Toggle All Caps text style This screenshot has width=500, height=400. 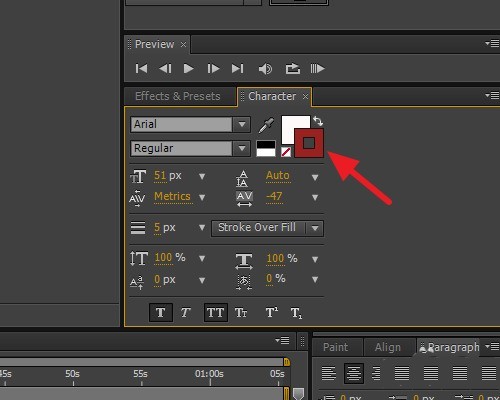216,312
